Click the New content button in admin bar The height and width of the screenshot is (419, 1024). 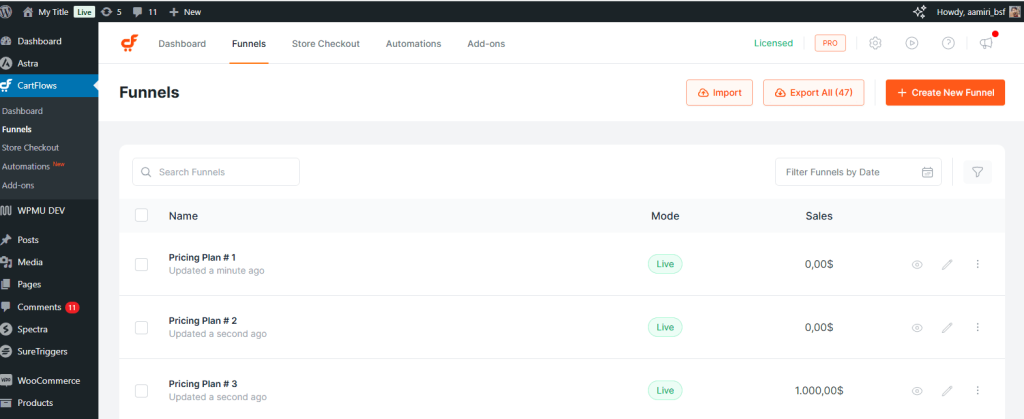coord(185,12)
